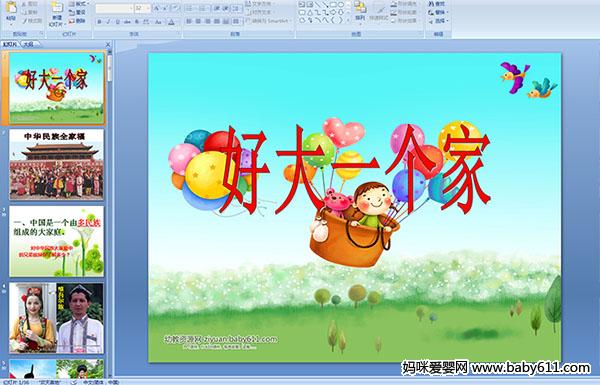600x385 pixels.
Task: Click the Arrange icon in the drawing group
Action: (x=360, y=8)
